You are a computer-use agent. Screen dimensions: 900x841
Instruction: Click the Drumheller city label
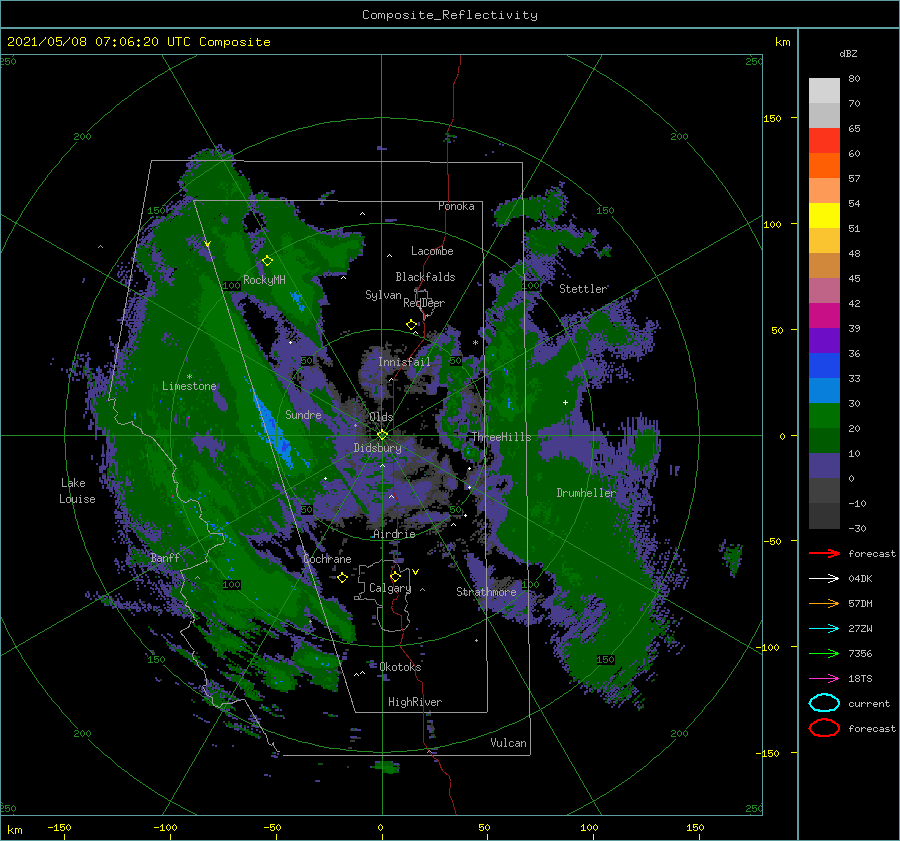pyautogui.click(x=586, y=493)
